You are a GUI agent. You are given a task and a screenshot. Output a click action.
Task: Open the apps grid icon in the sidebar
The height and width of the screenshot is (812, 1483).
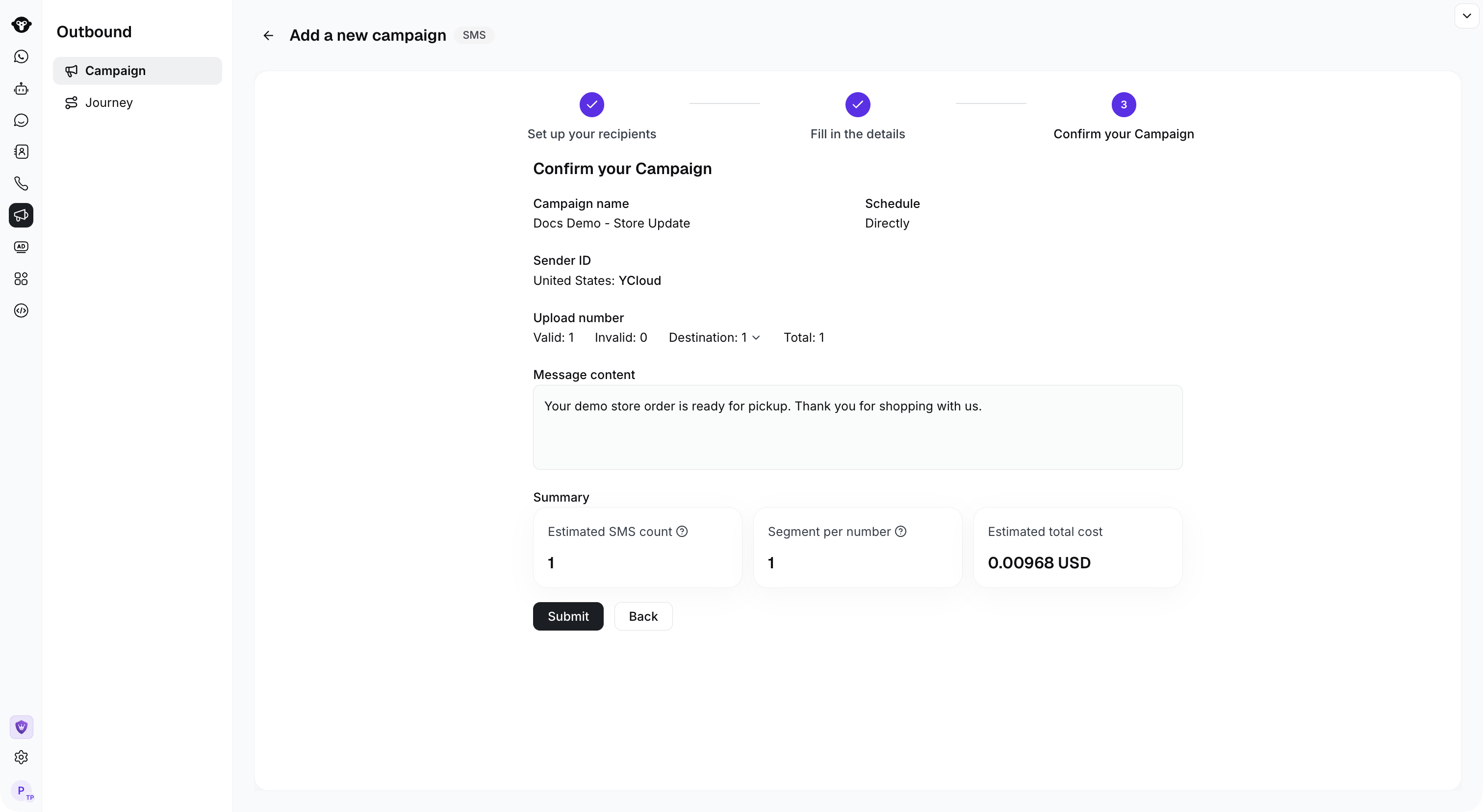21,279
